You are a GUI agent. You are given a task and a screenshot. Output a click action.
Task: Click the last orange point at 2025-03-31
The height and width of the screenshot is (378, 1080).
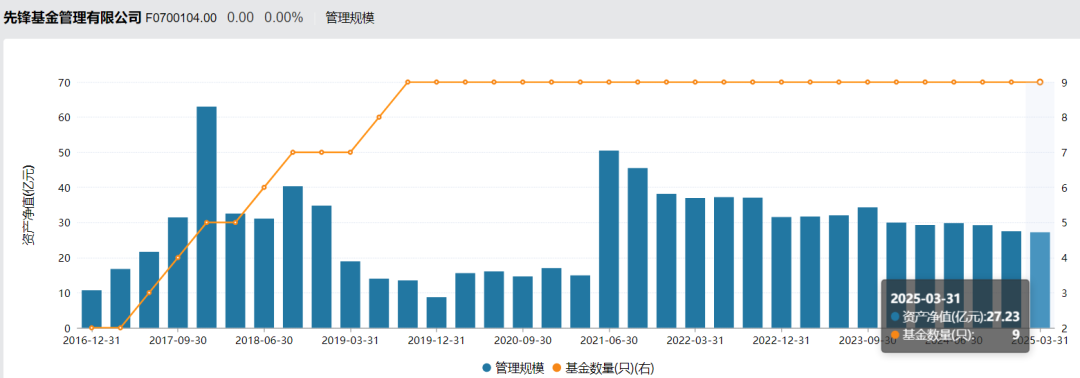click(x=1040, y=82)
